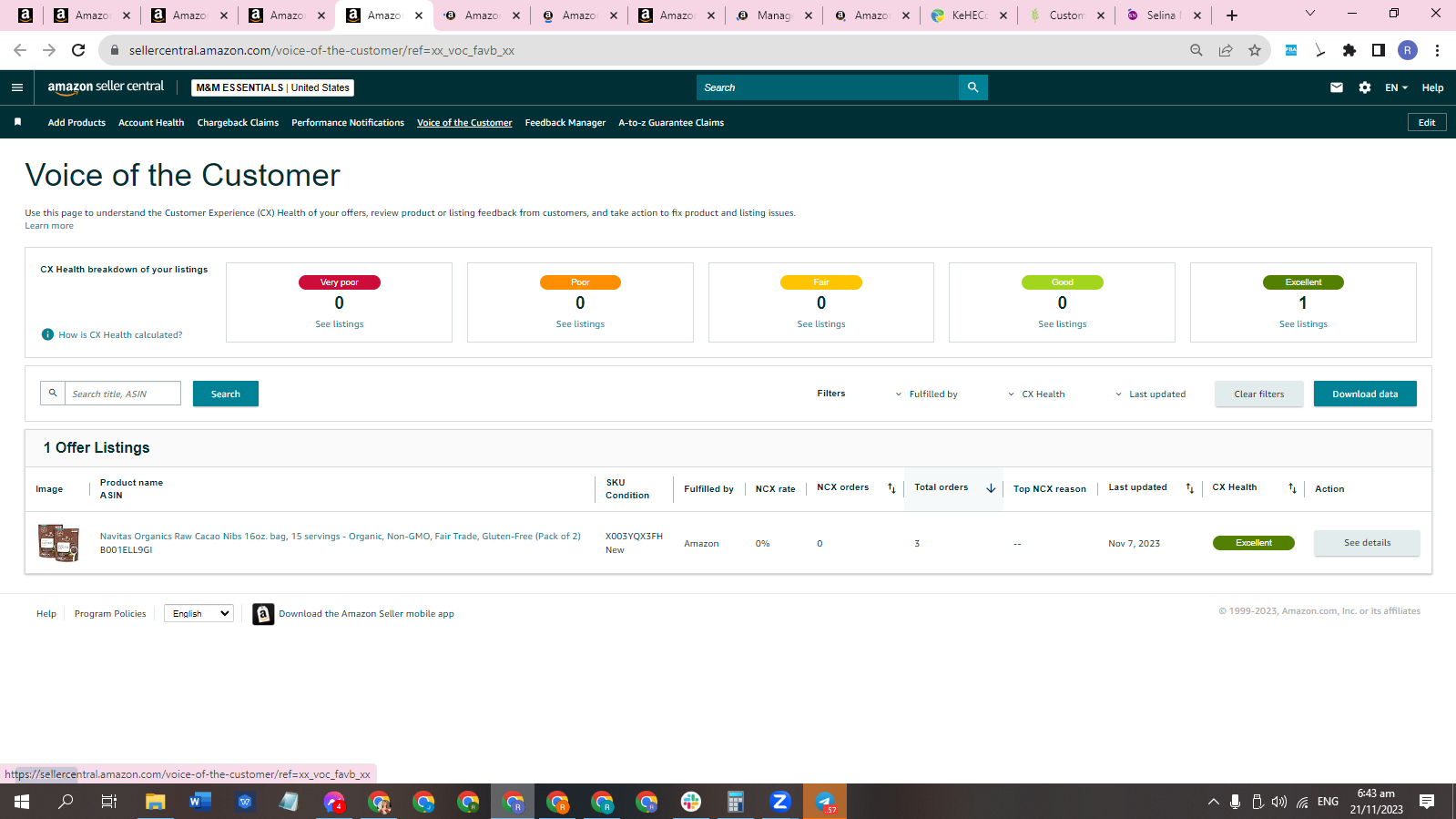
Task: Open the Learn more link
Action: (x=49, y=226)
